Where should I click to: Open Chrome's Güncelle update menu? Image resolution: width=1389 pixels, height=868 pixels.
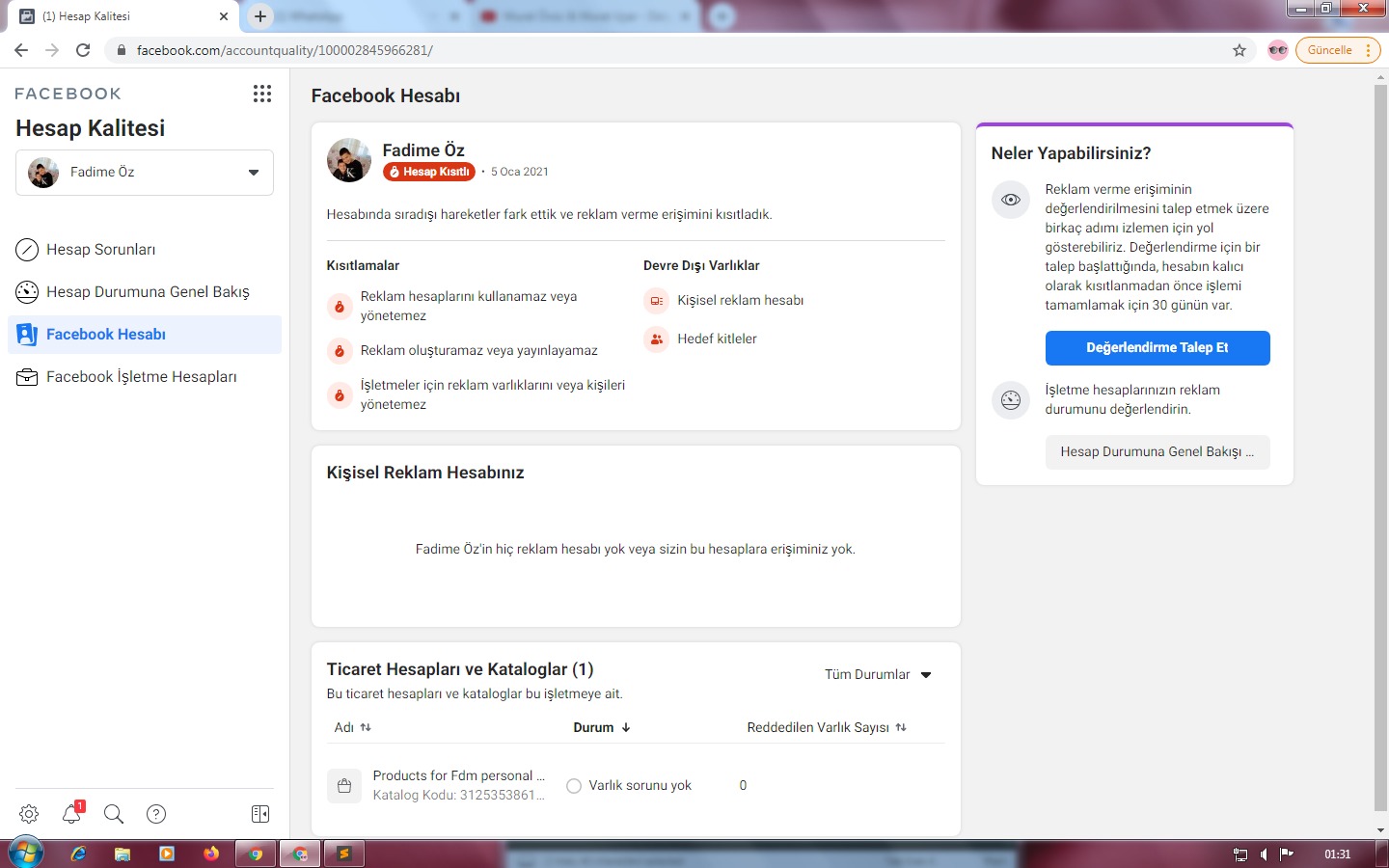point(1338,50)
